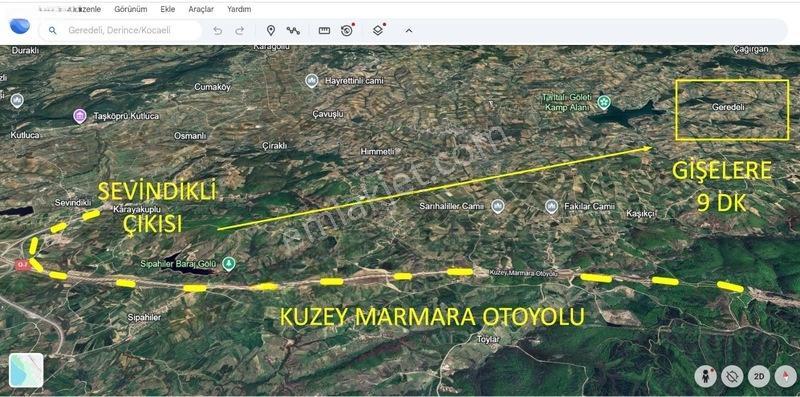800x397 pixels.
Task: Click the Kaşıkçı place label
Action: point(641,214)
